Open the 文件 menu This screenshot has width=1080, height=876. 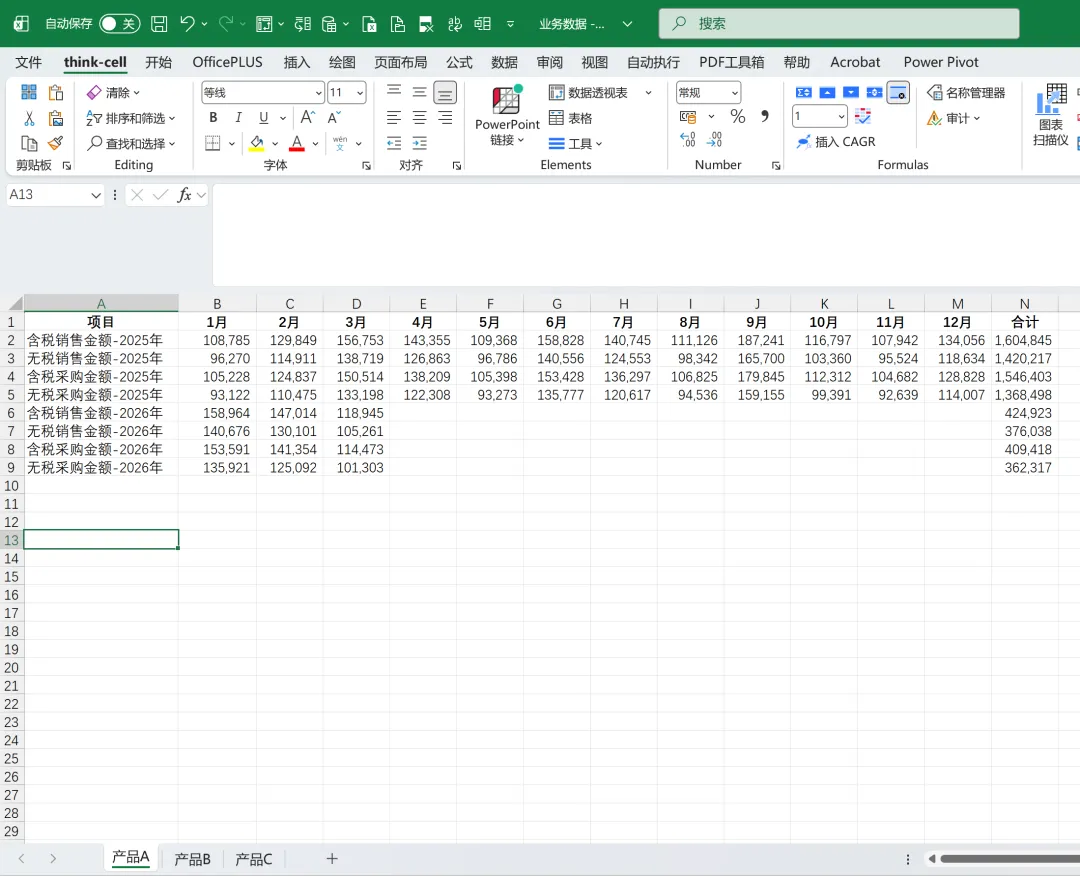28,62
